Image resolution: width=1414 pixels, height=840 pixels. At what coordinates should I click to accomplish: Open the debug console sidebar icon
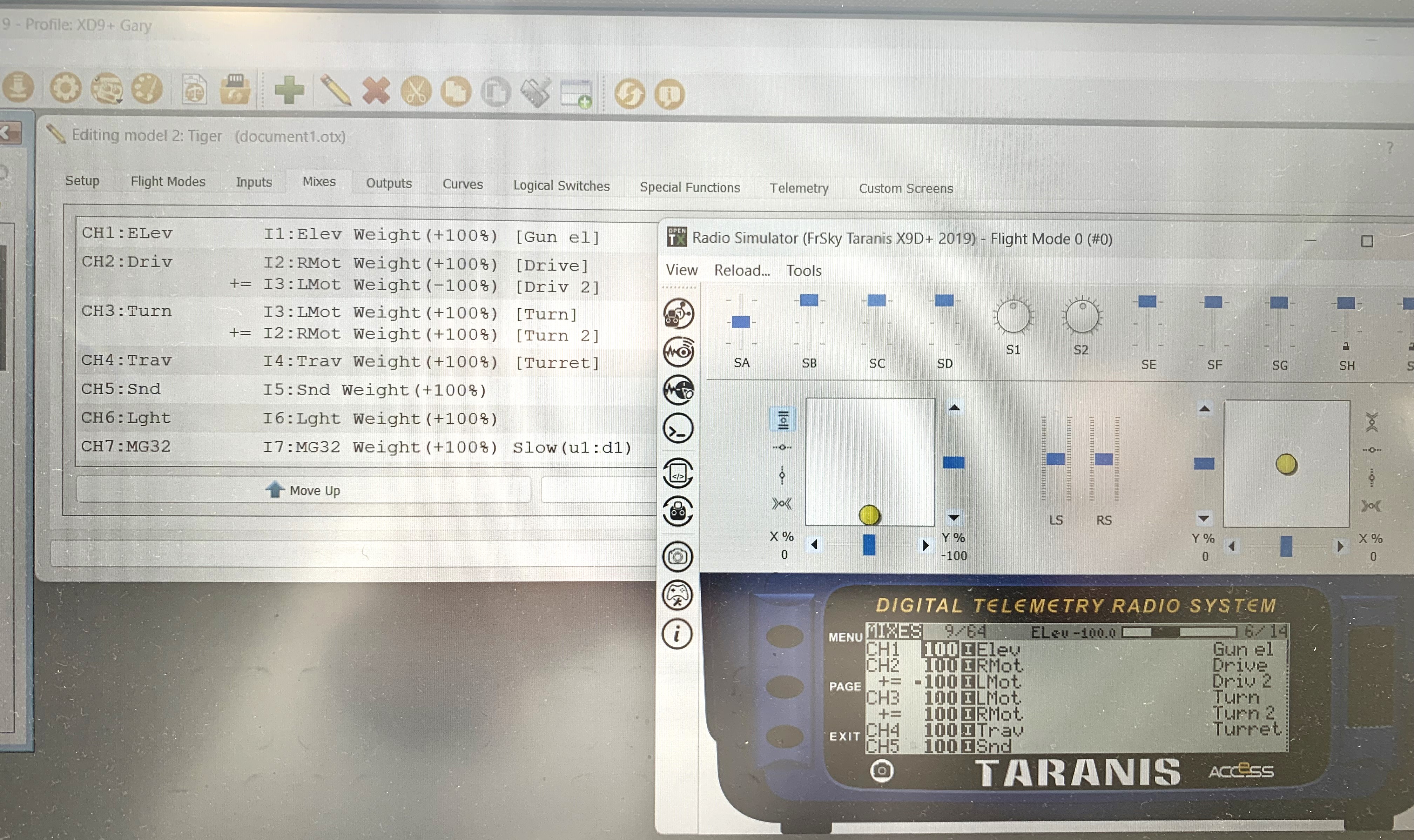[x=679, y=429]
